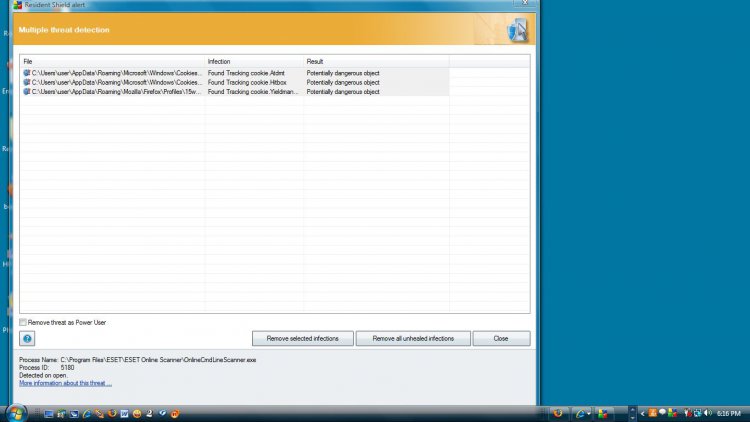
Task: Open the blue help question mark icon
Action: [27, 338]
